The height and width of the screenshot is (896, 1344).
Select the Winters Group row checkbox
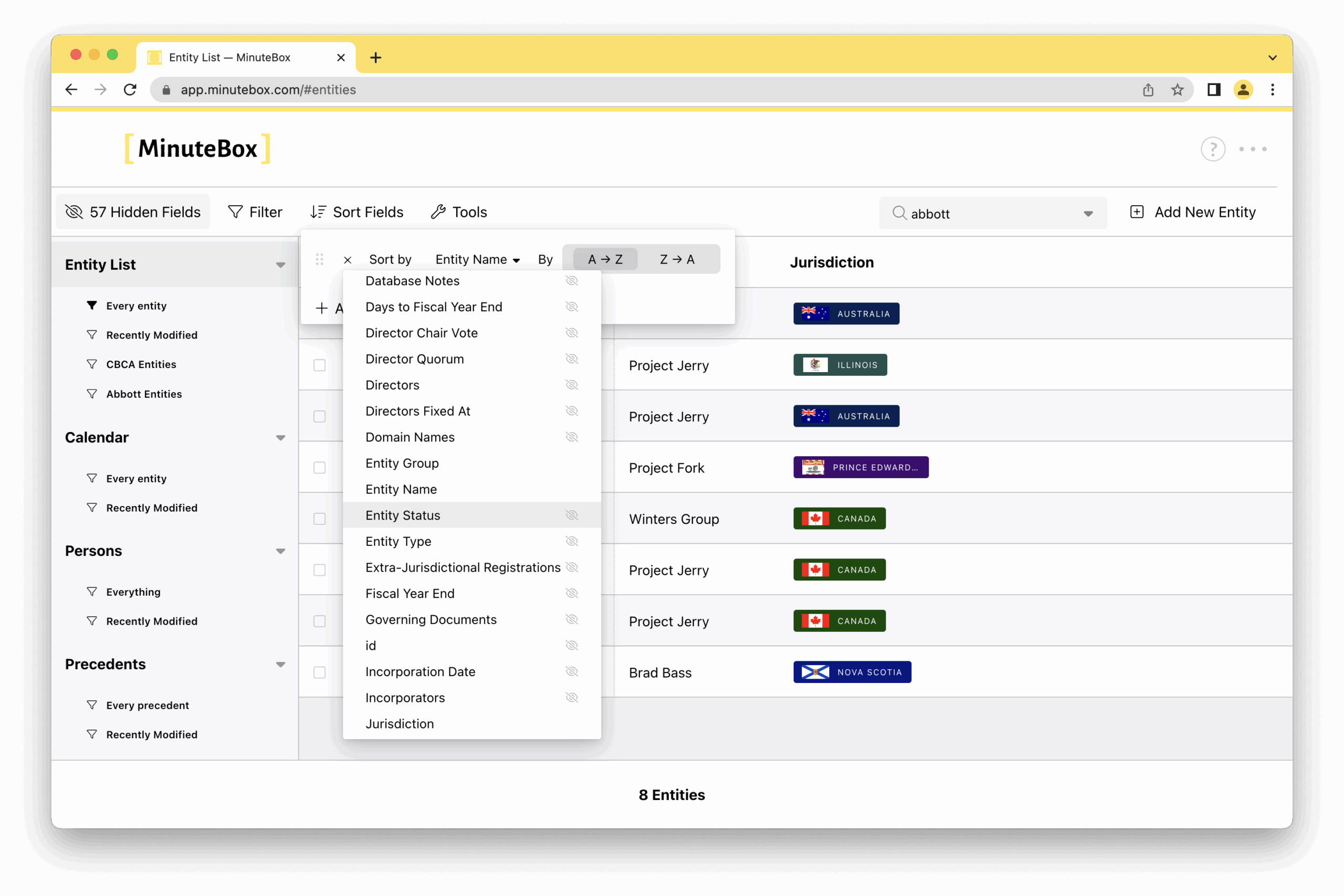pos(319,519)
